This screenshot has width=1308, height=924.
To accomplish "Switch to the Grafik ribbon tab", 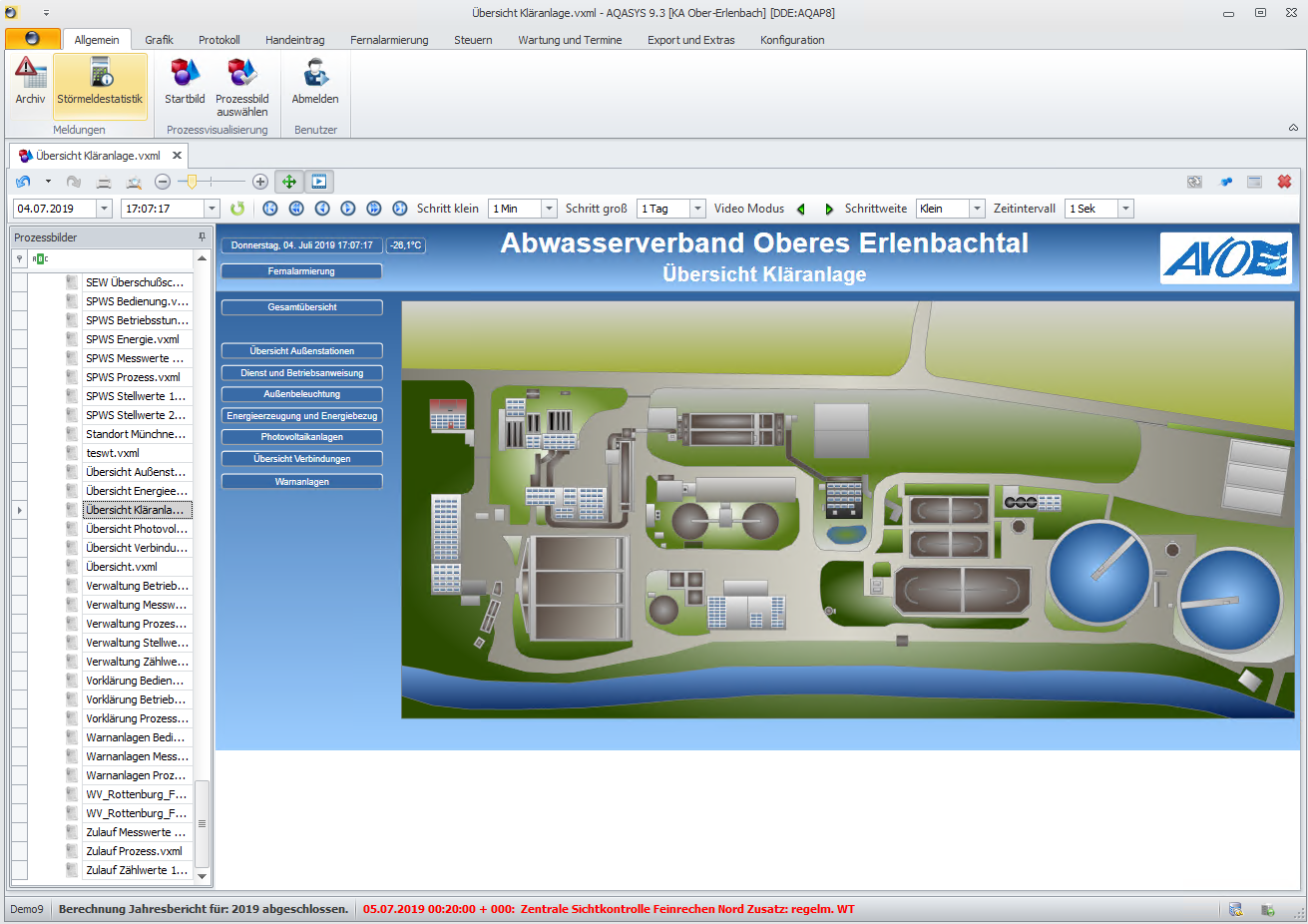I will click(x=159, y=40).
